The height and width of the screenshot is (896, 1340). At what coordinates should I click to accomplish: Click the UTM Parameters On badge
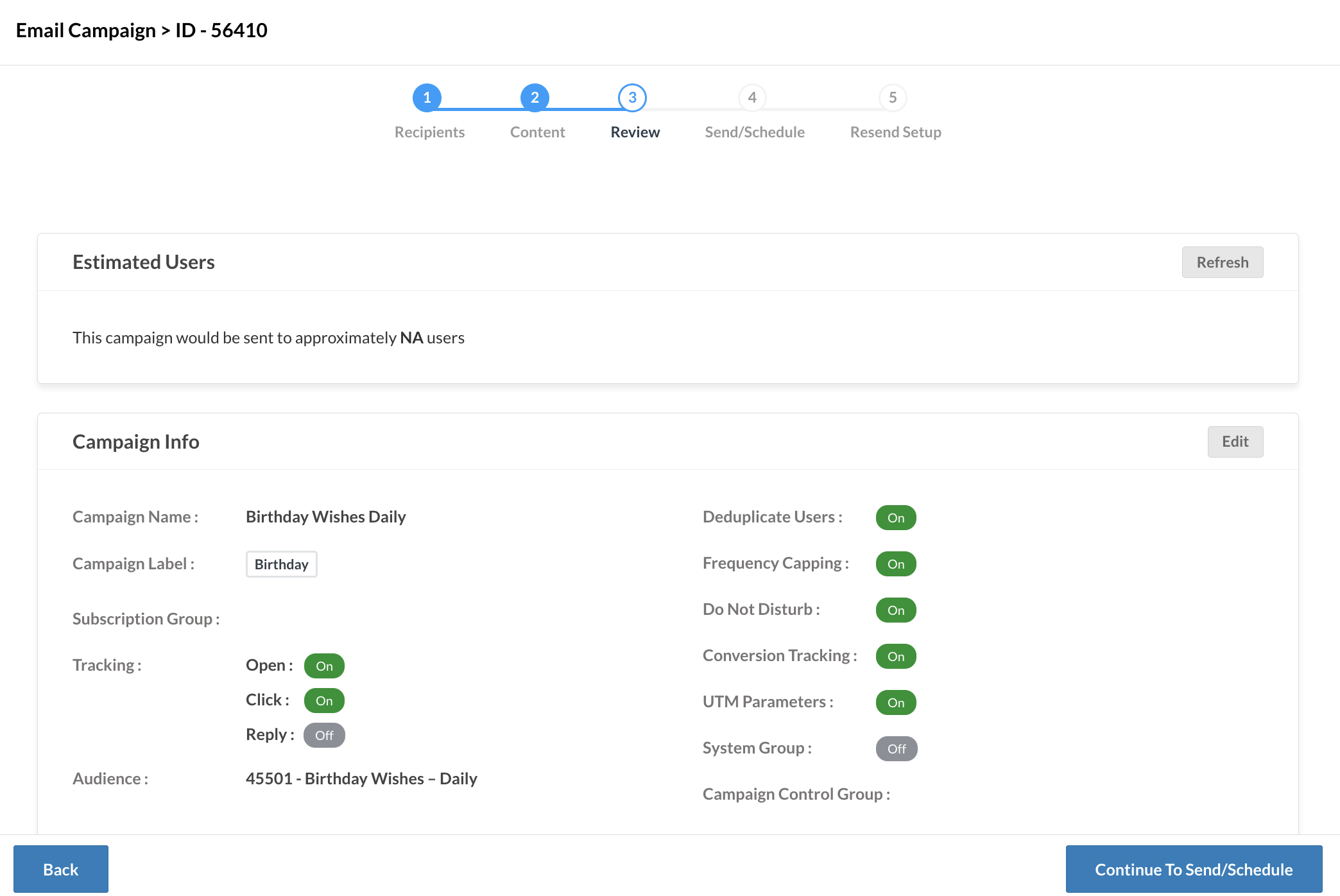tap(896, 703)
